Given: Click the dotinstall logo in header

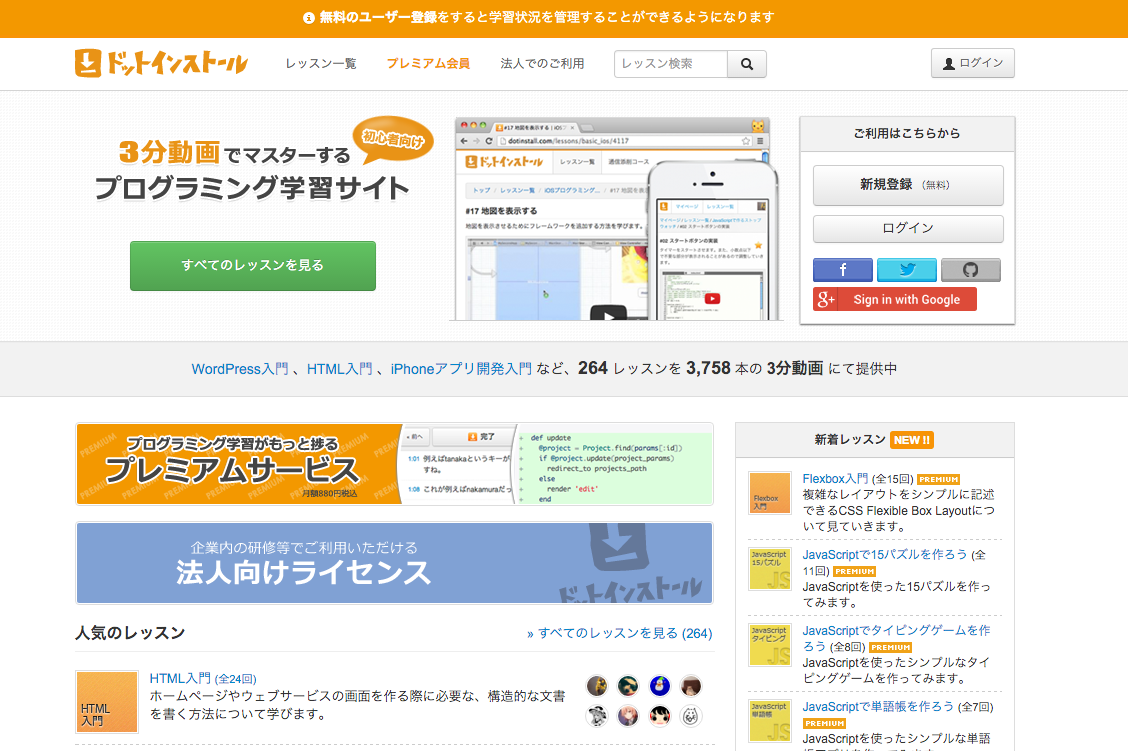Looking at the screenshot, I should coord(161,63).
